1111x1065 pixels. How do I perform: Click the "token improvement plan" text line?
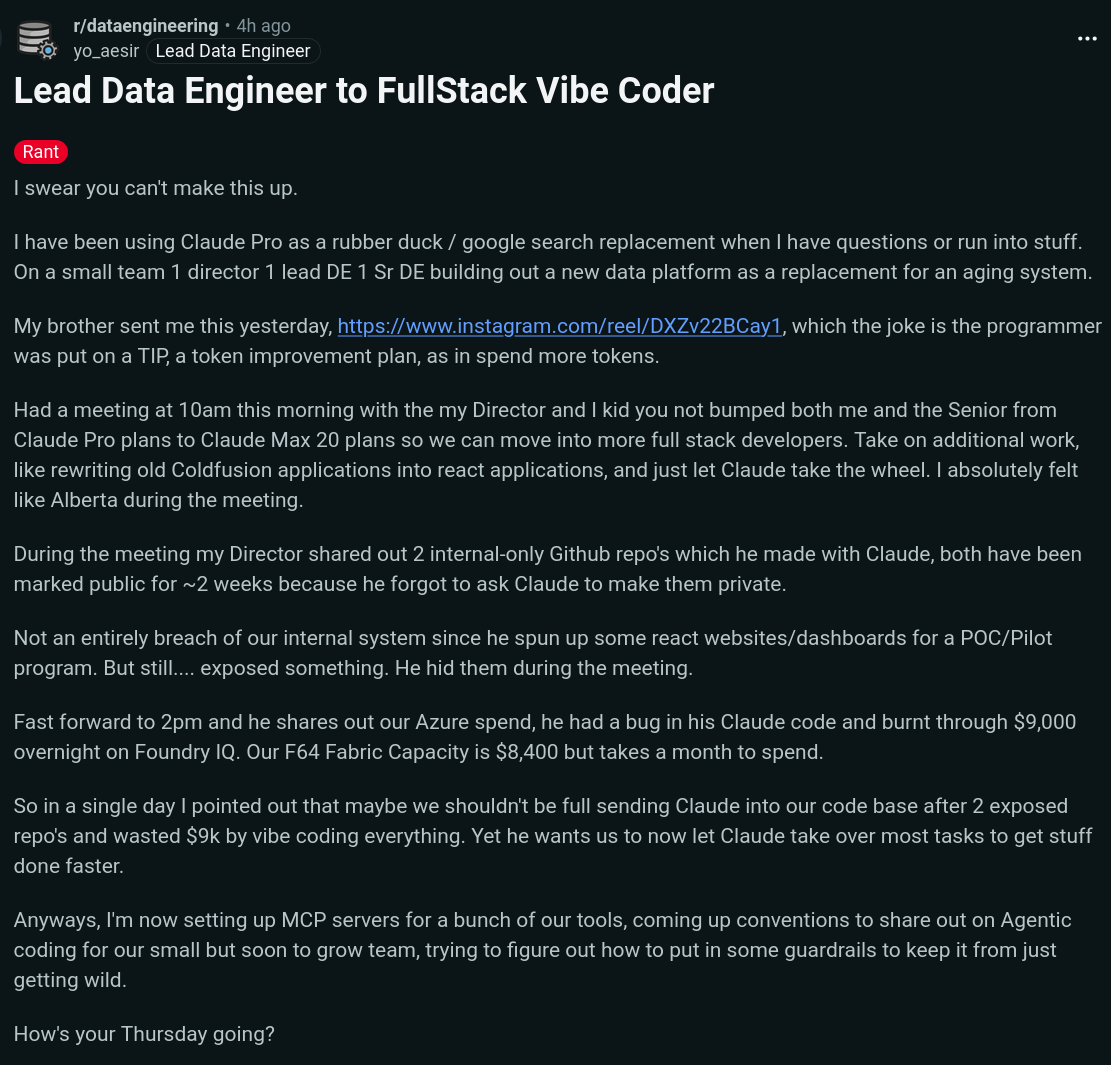(336, 356)
